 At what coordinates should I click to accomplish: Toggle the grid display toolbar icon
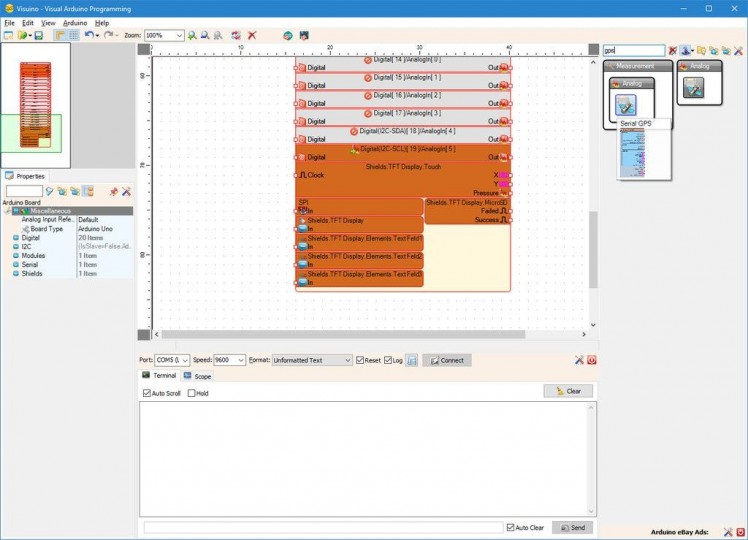click(73, 35)
